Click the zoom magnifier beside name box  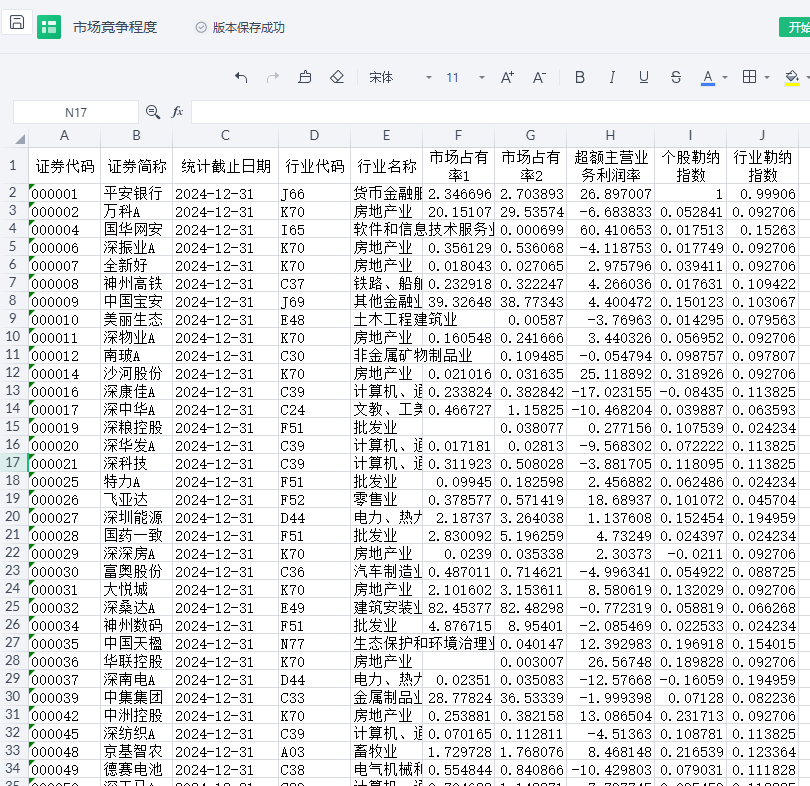click(153, 112)
